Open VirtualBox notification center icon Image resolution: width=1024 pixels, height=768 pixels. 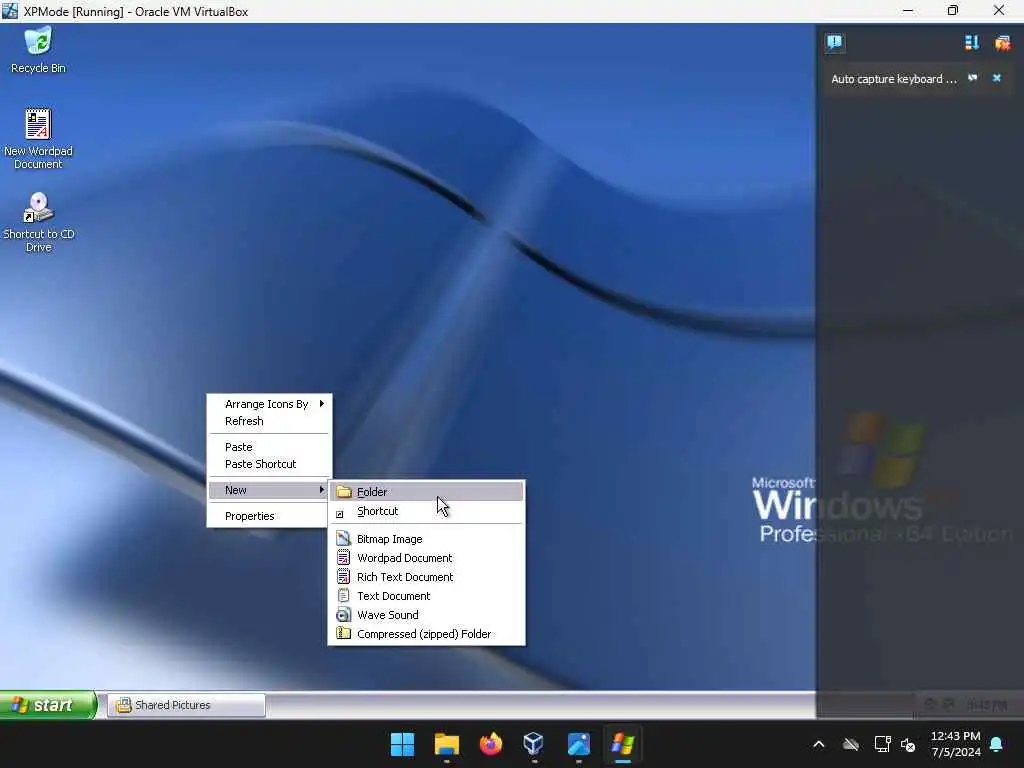tap(834, 43)
